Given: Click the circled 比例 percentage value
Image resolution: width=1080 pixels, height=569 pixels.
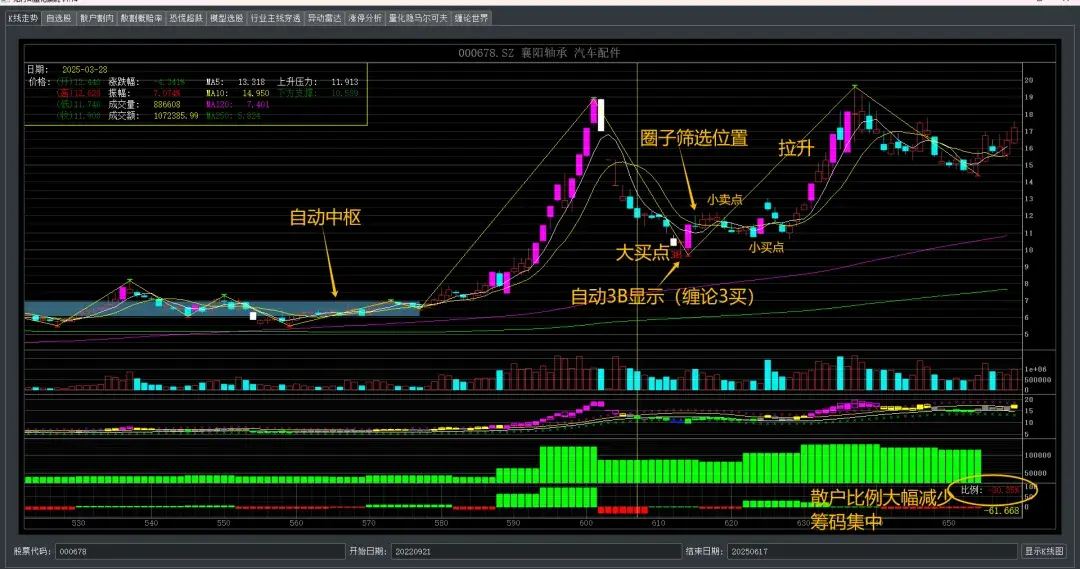Looking at the screenshot, I should click(1003, 490).
